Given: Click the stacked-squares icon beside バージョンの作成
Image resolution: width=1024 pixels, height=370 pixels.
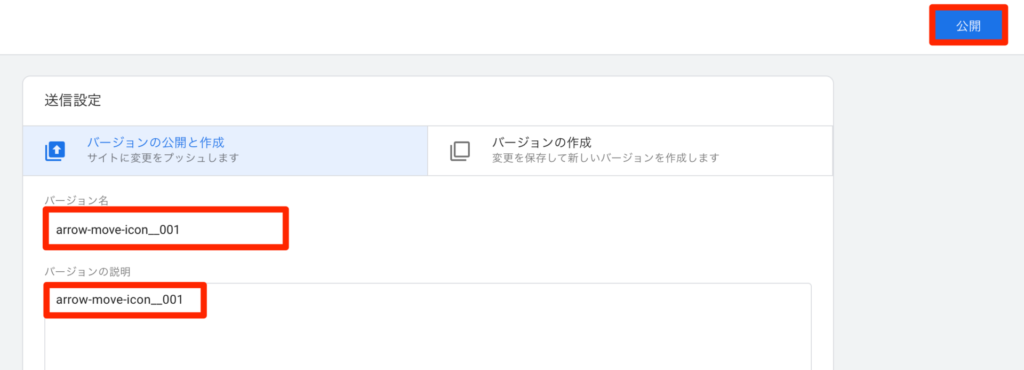Looking at the screenshot, I should point(460,151).
